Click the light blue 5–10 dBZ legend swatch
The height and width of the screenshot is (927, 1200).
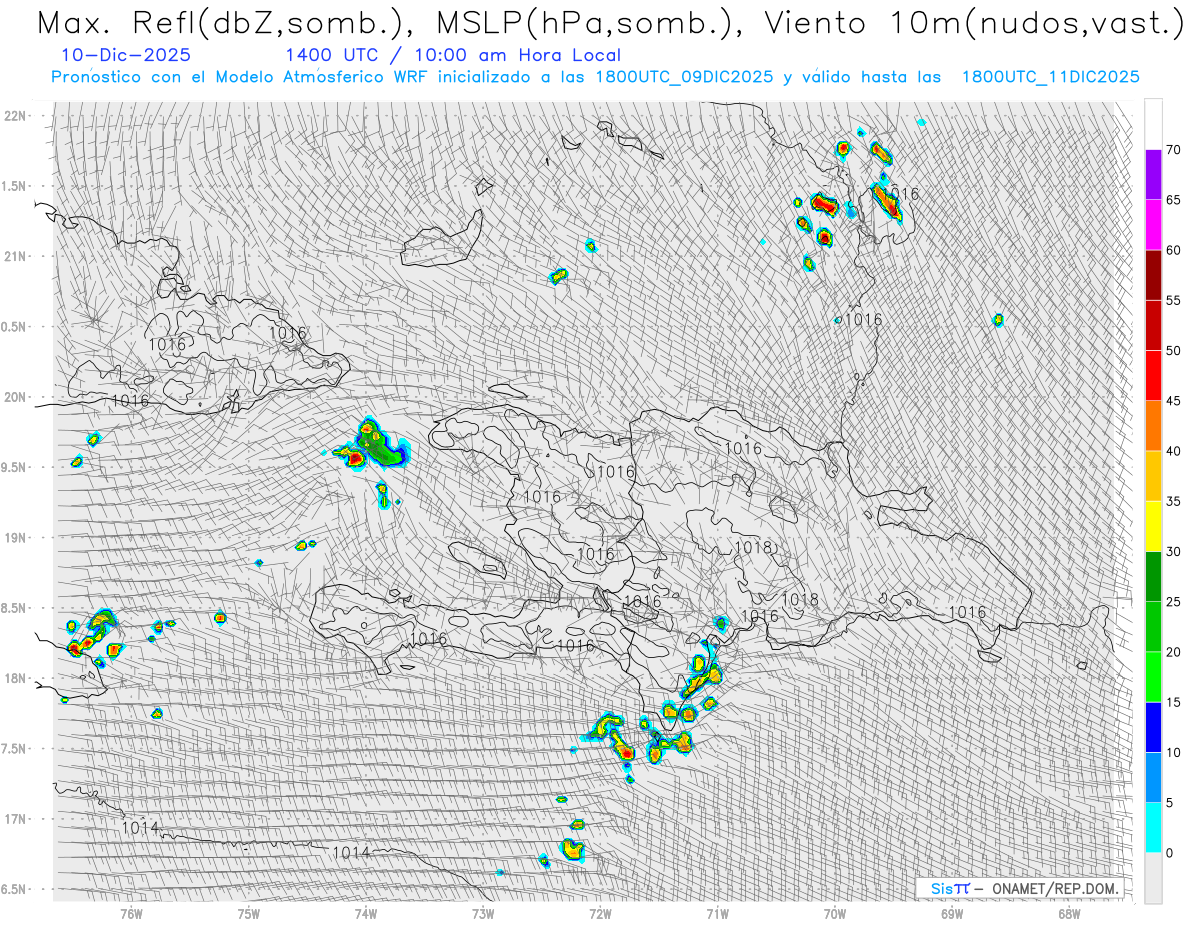coord(1153,777)
